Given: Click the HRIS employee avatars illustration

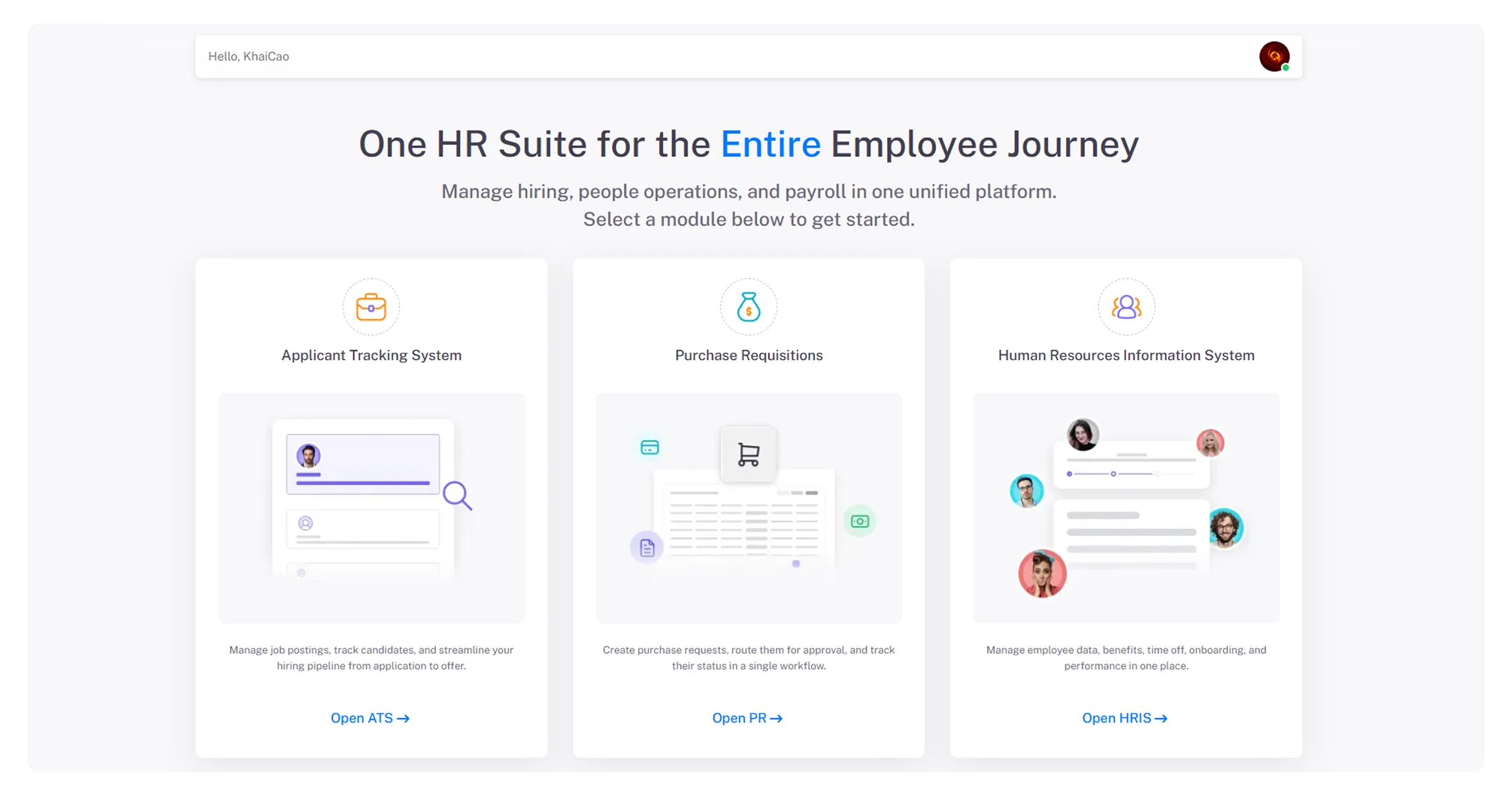Looking at the screenshot, I should pos(1126,508).
